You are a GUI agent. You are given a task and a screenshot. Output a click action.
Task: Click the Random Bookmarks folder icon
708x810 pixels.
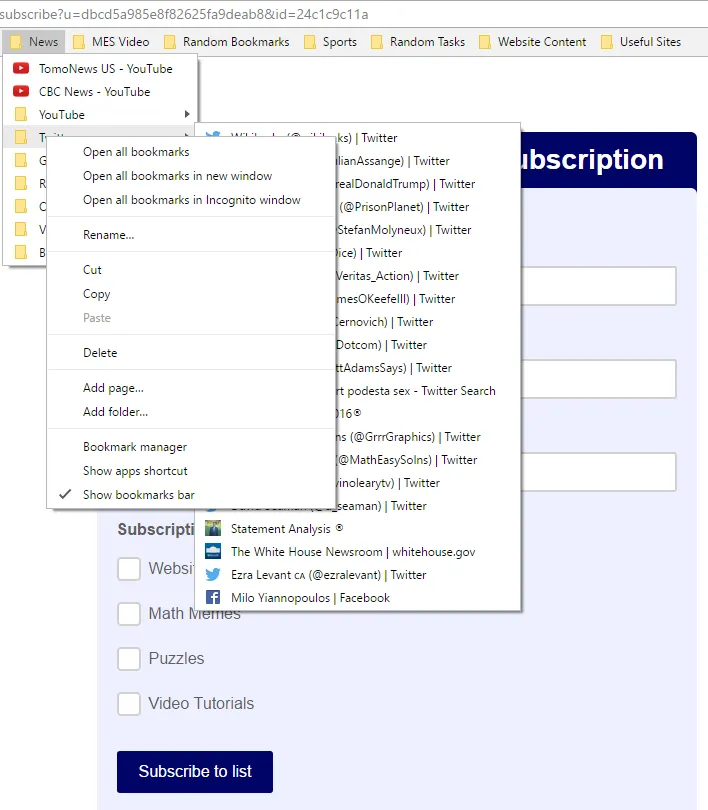(x=170, y=42)
